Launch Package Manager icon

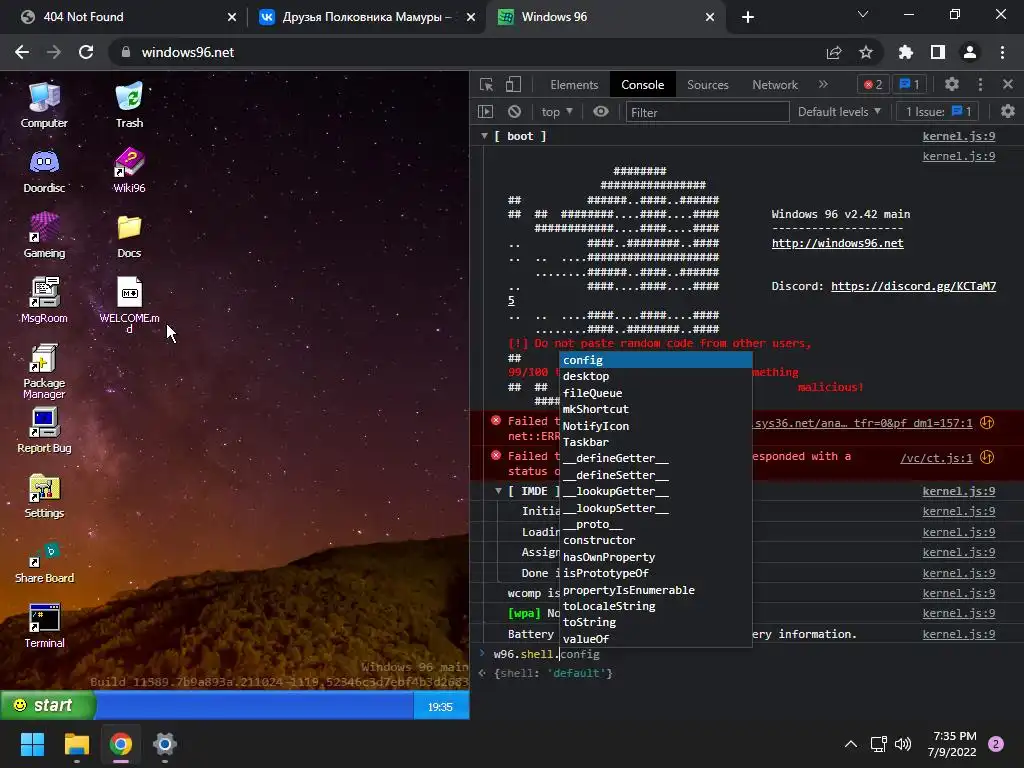44,371
